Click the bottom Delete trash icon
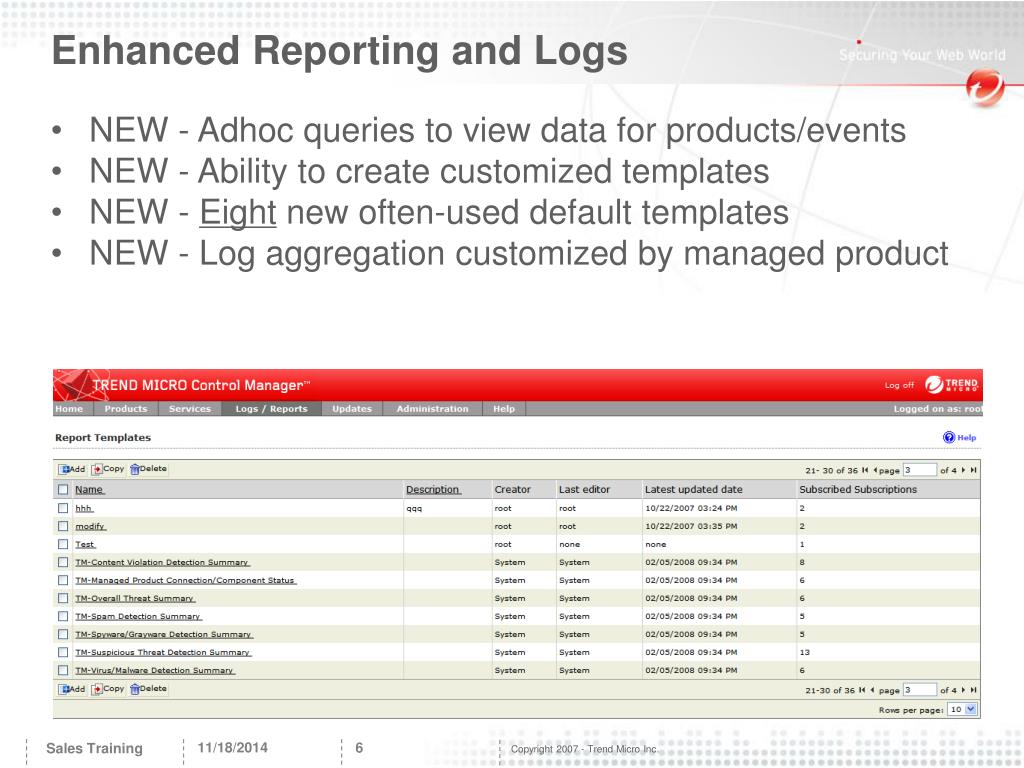The image size is (1024, 768). (x=135, y=689)
